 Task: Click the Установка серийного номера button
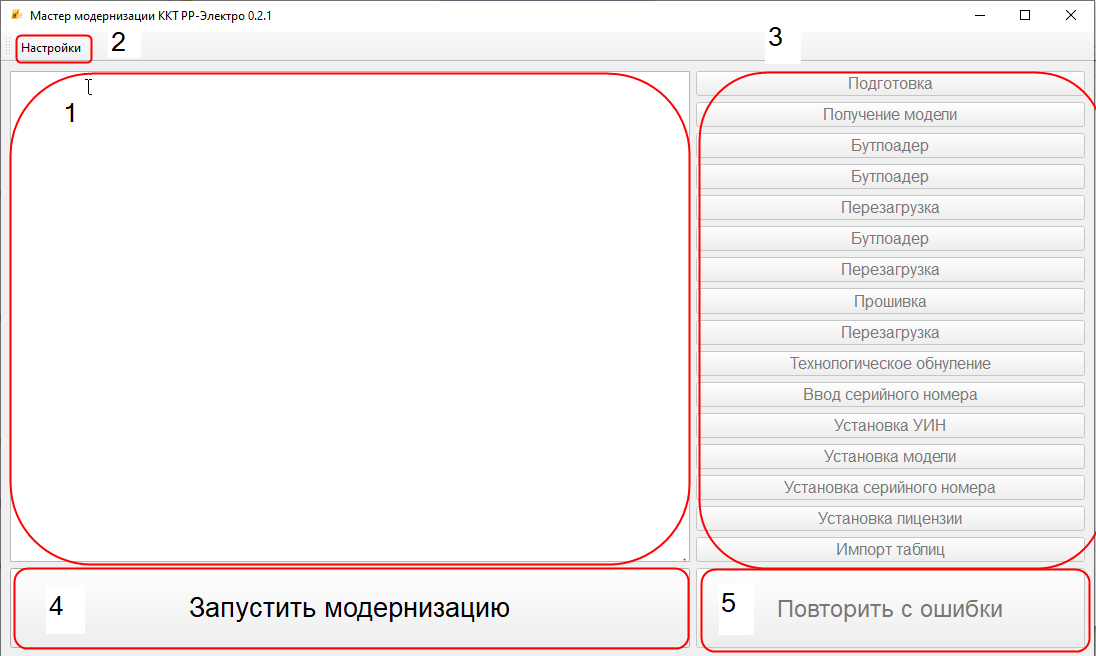[x=890, y=488]
